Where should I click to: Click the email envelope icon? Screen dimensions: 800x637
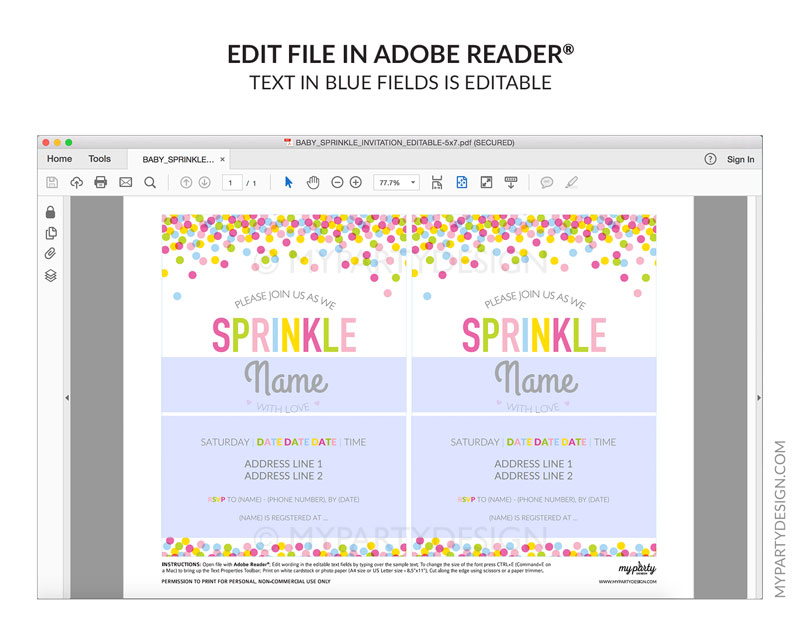click(126, 183)
